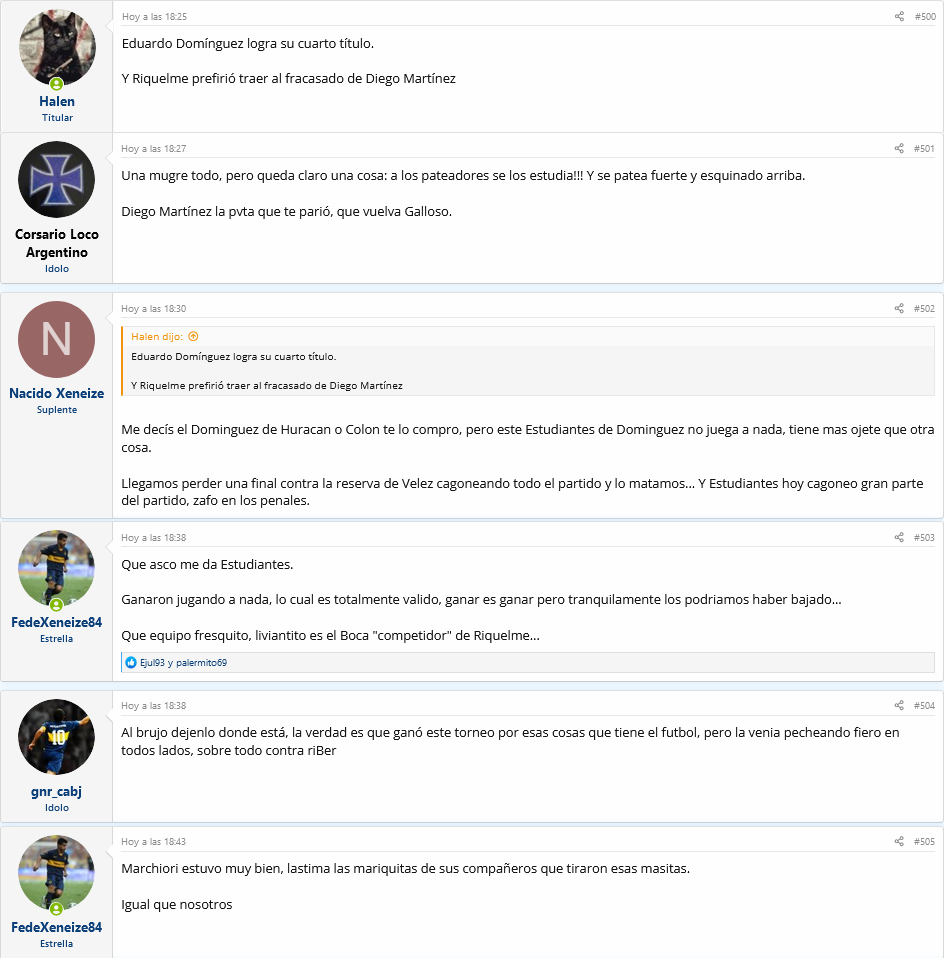Open Corsario Loco Argentino's cross avatar
944x958 pixels.
click(x=57, y=180)
